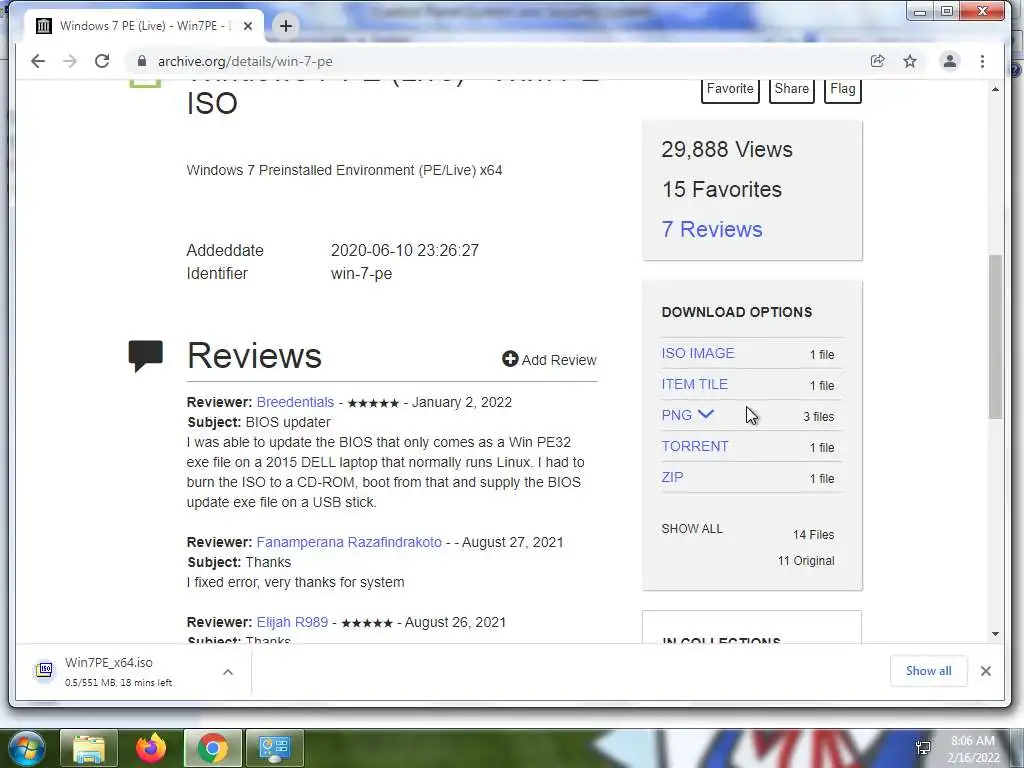The image size is (1024, 768).
Task: Click the '3 files' count beside PNG
Action: [x=818, y=417]
